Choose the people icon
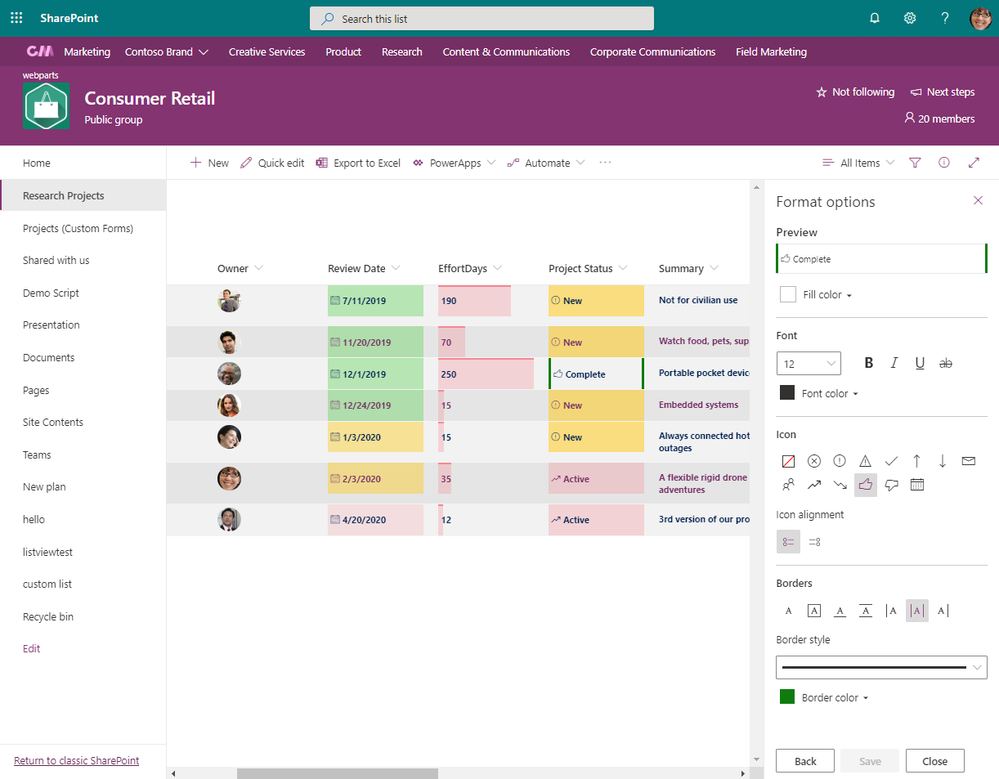This screenshot has width=999, height=779. [788, 485]
